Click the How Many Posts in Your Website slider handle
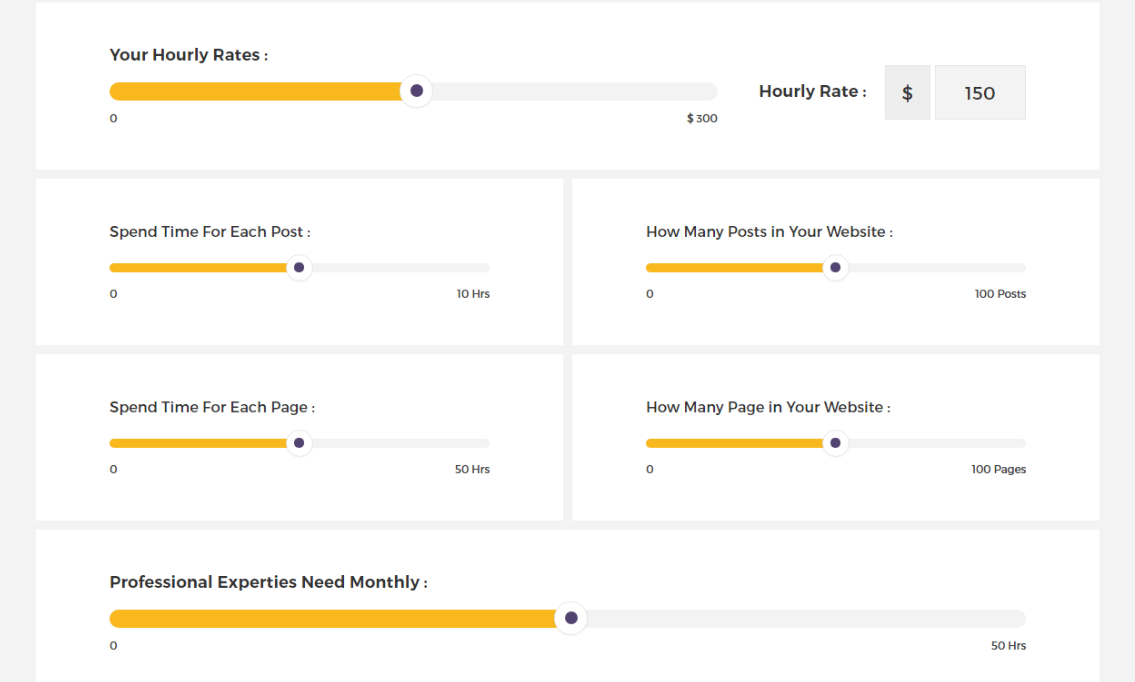 [835, 267]
